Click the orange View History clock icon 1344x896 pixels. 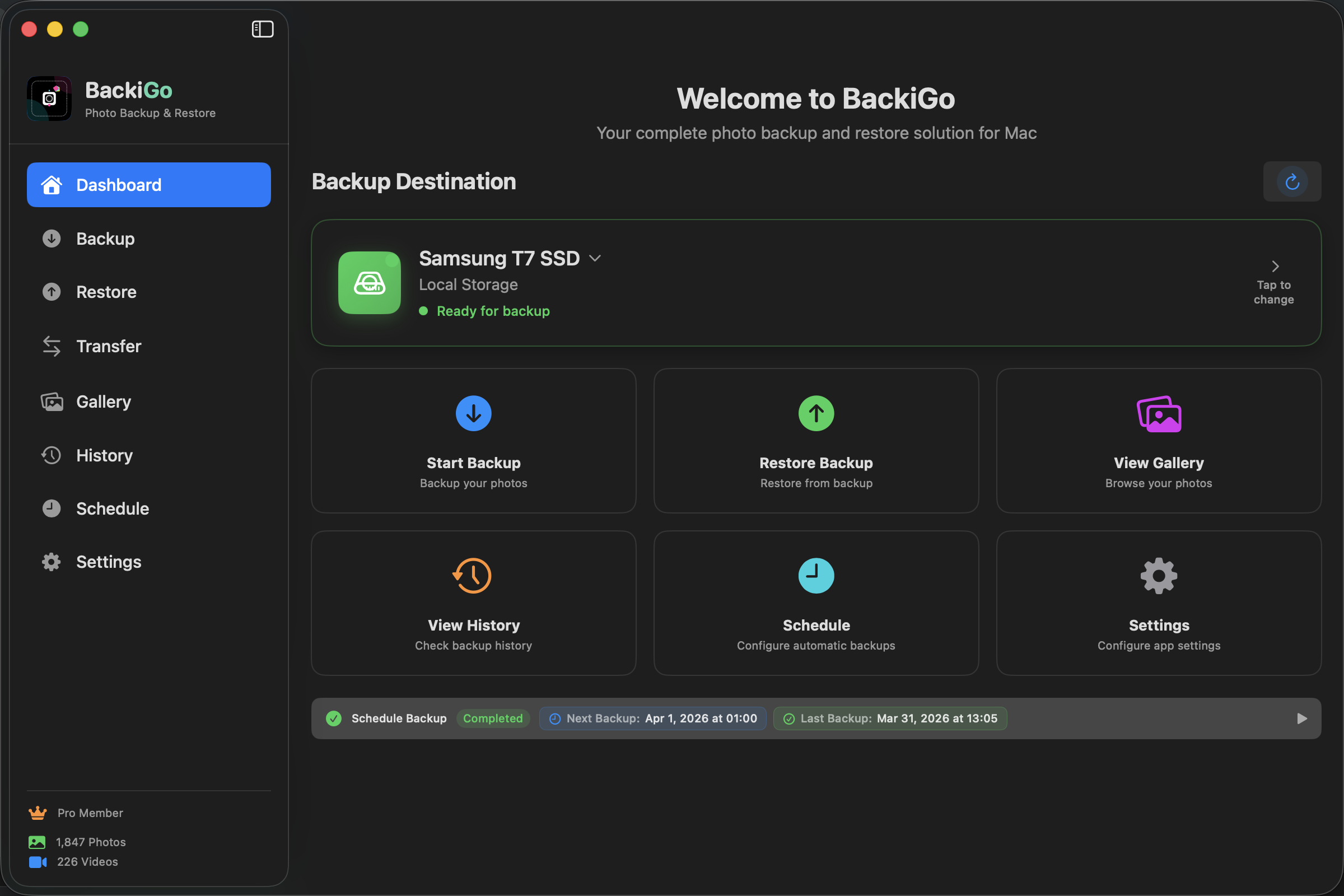[x=473, y=576]
